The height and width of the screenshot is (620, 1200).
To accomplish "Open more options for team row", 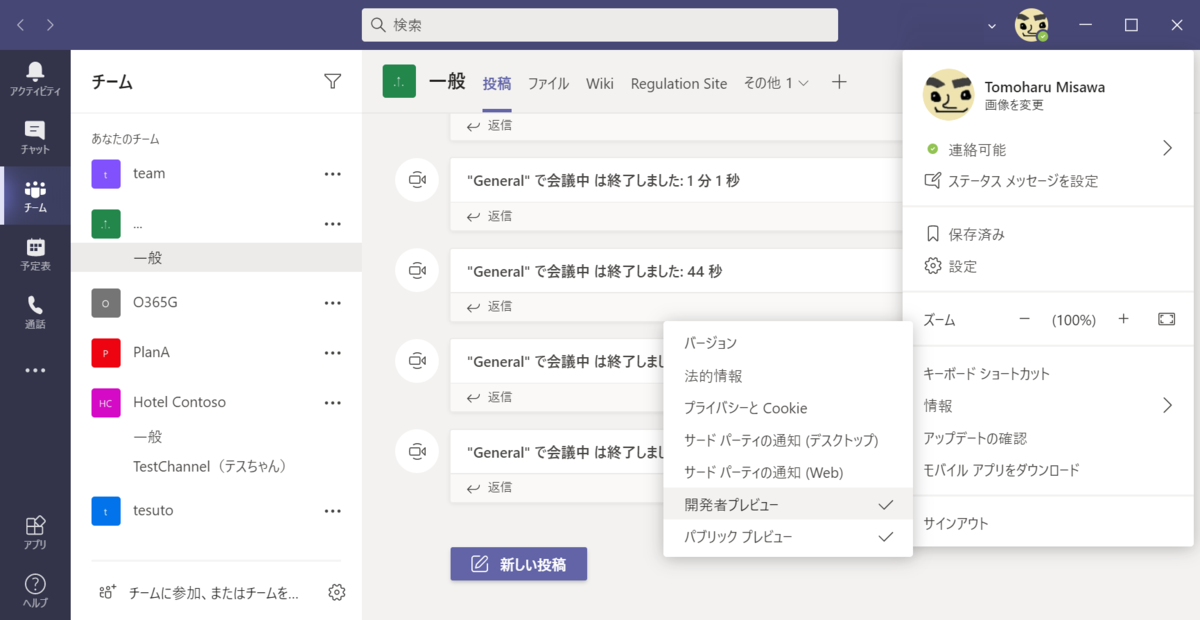I will coord(333,173).
